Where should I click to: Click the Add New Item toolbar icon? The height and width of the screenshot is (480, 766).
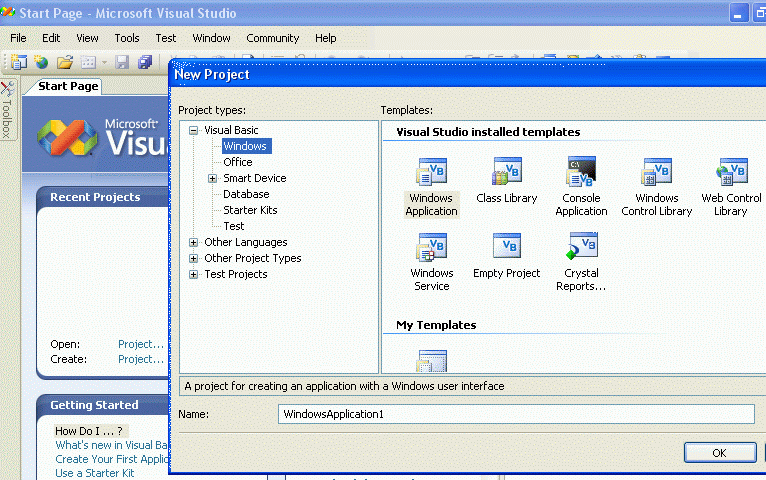coord(88,62)
